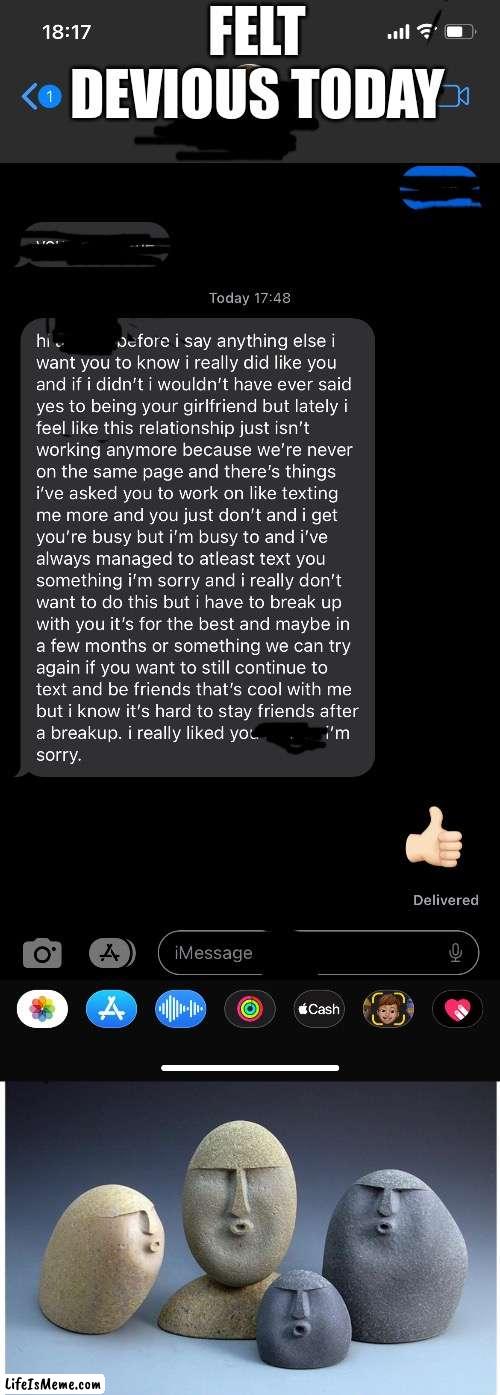Open the Memoji stickers app
Viewport: 500px width, 1395px height.
coord(388,1009)
